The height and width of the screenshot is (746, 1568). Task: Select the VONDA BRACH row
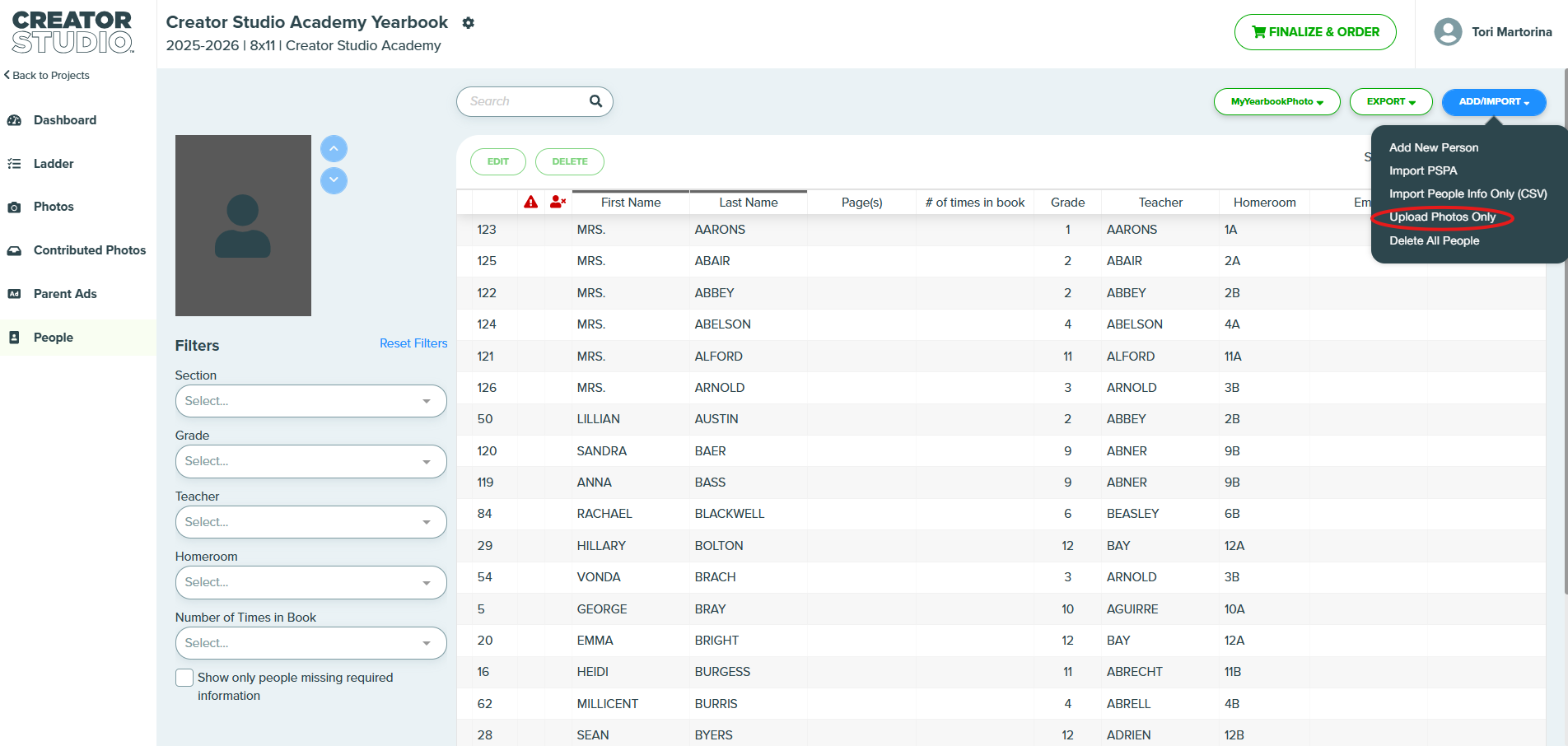click(1001, 577)
